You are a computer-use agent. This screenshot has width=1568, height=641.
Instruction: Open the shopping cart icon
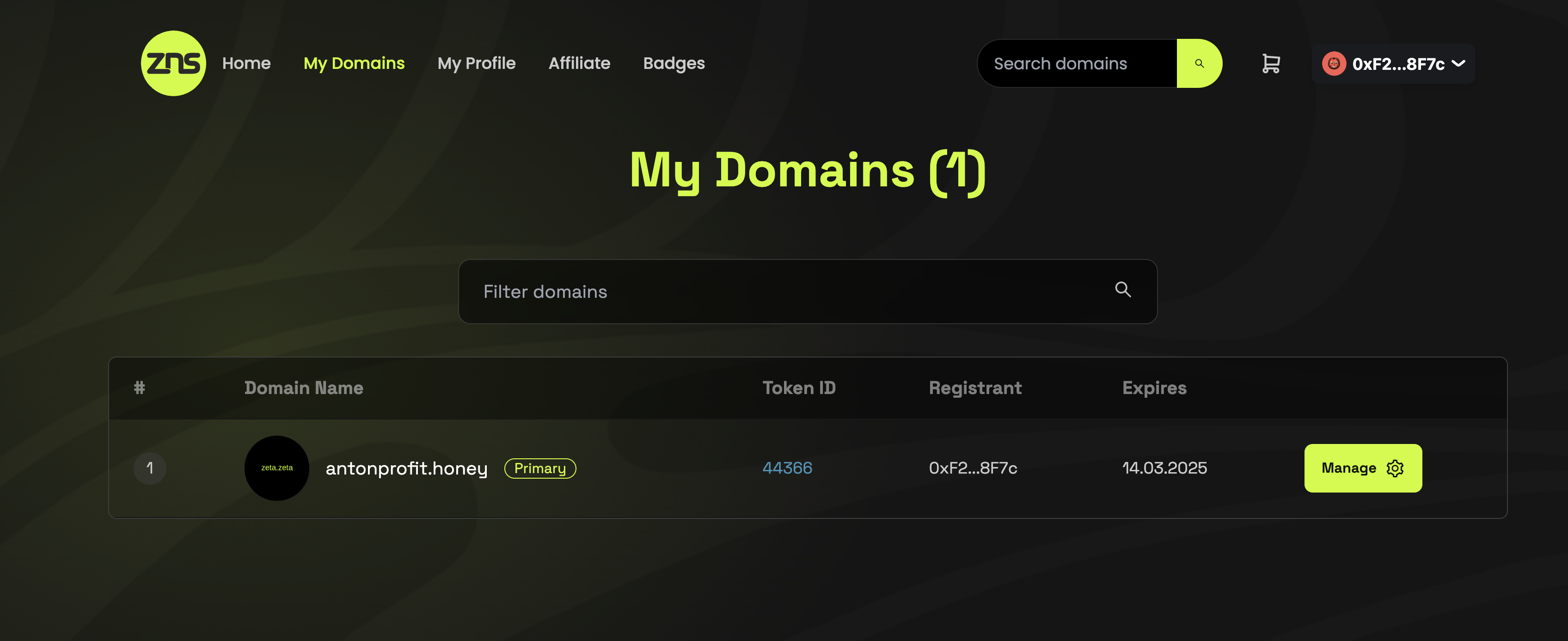tap(1271, 63)
